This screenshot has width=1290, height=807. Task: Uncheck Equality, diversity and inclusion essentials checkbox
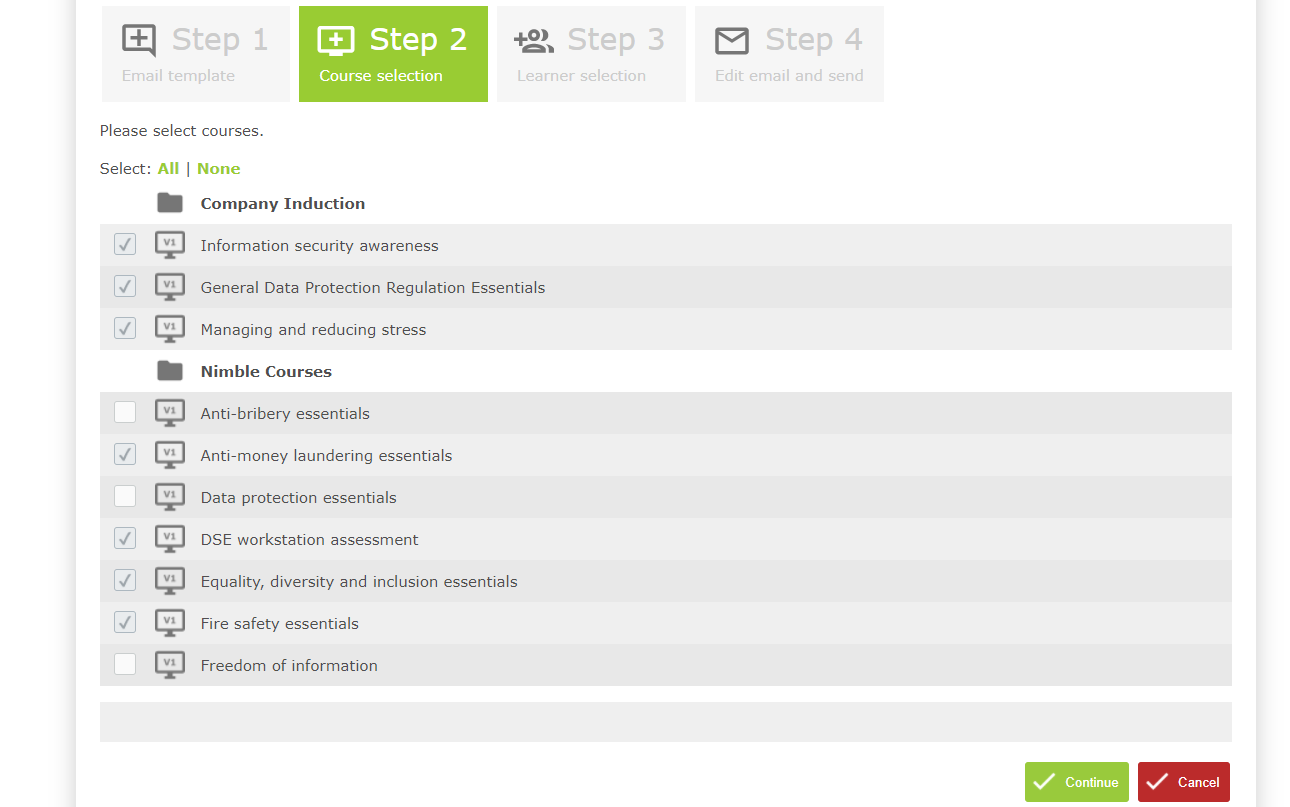tap(125, 580)
